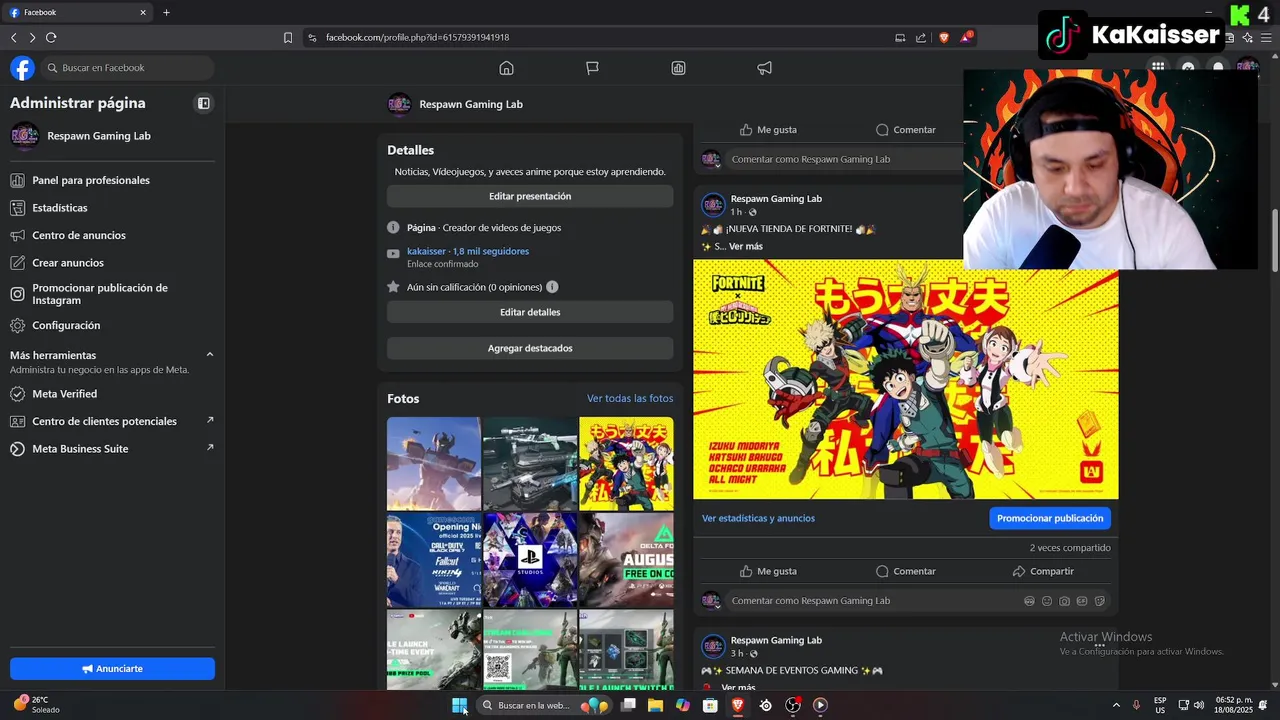Open the Delta Force August photo thumbnail
1280x720 pixels.
(x=626, y=560)
